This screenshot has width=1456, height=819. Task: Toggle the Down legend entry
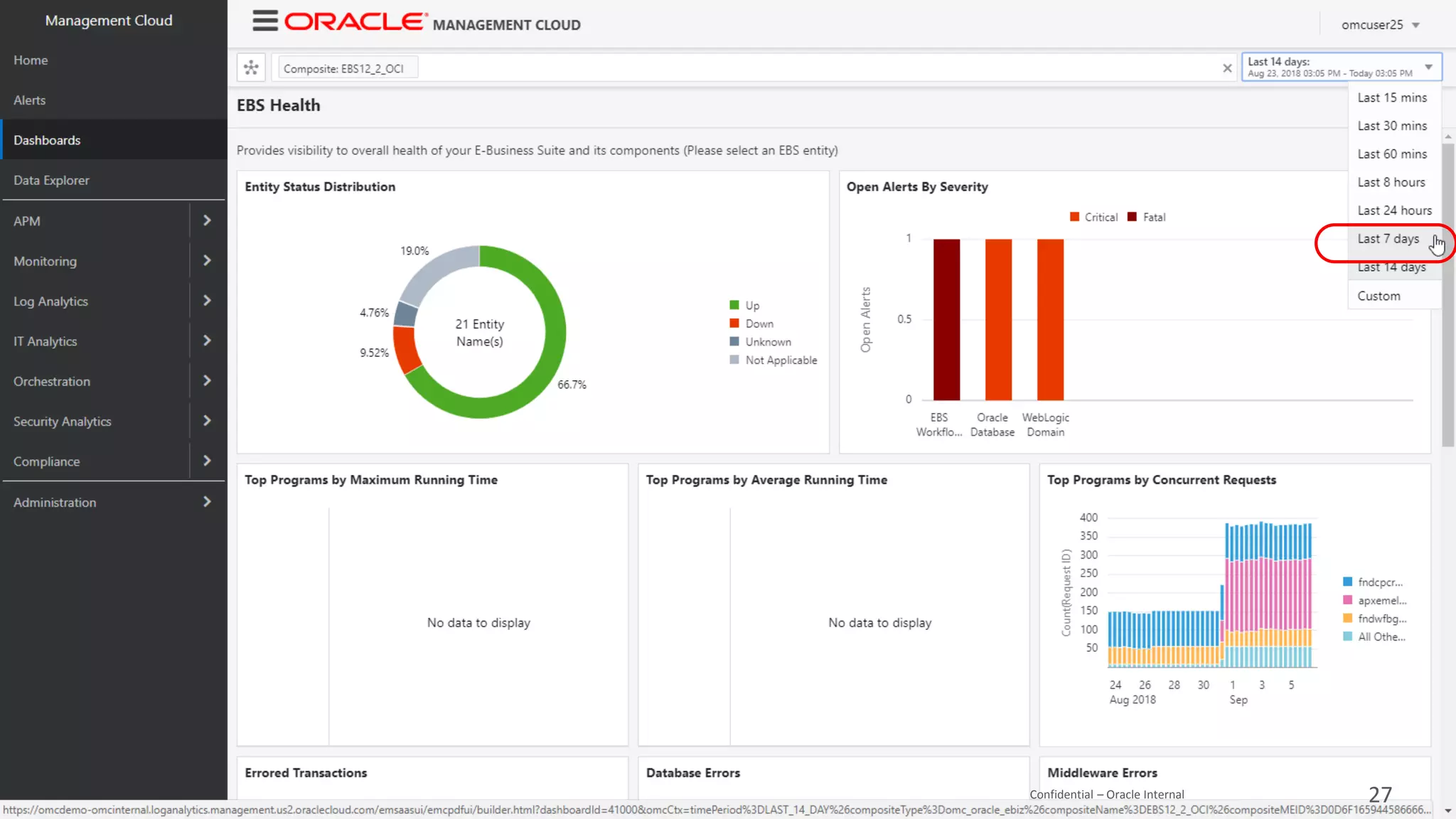click(751, 323)
